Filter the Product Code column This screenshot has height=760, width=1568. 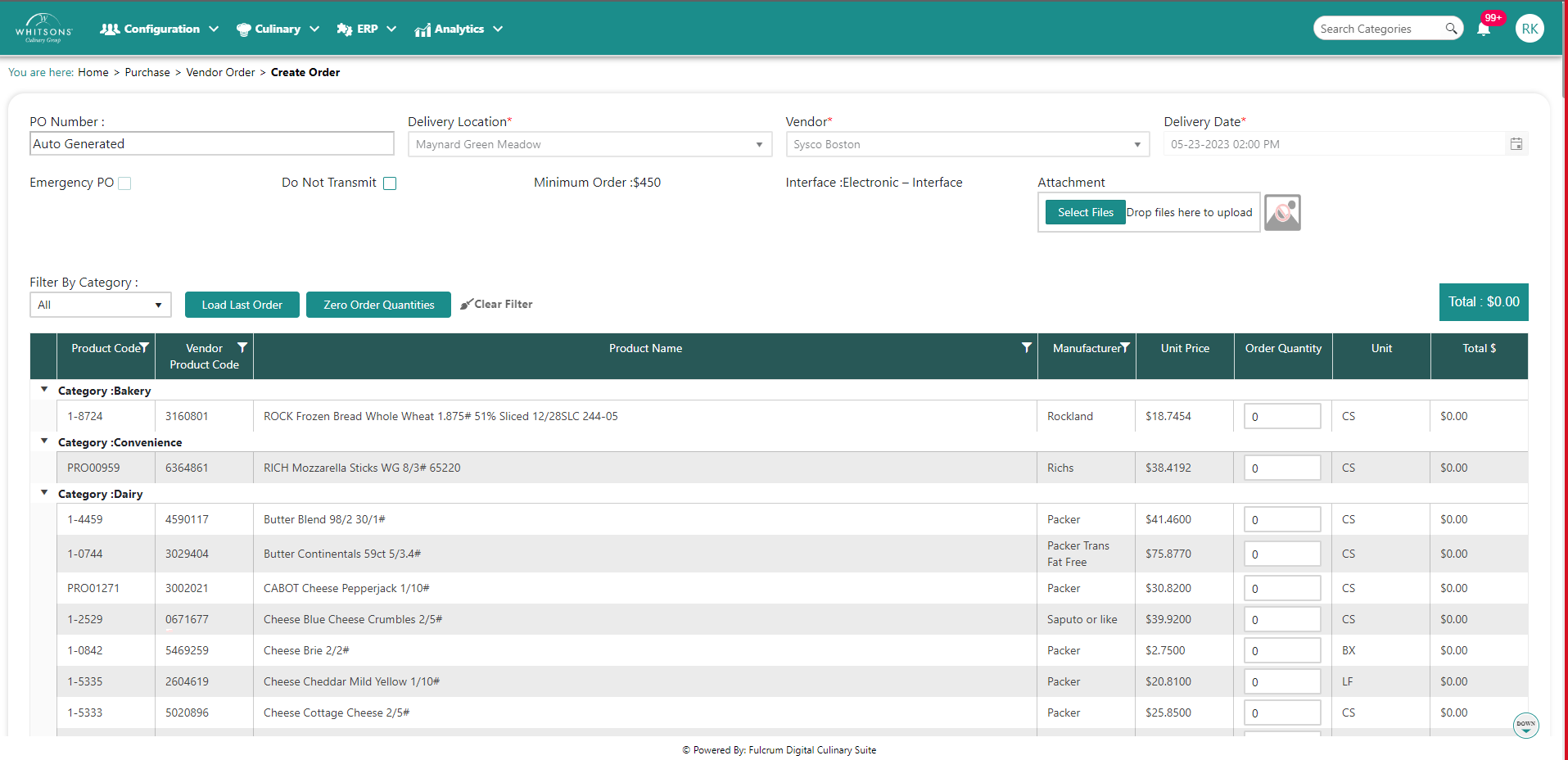(144, 348)
